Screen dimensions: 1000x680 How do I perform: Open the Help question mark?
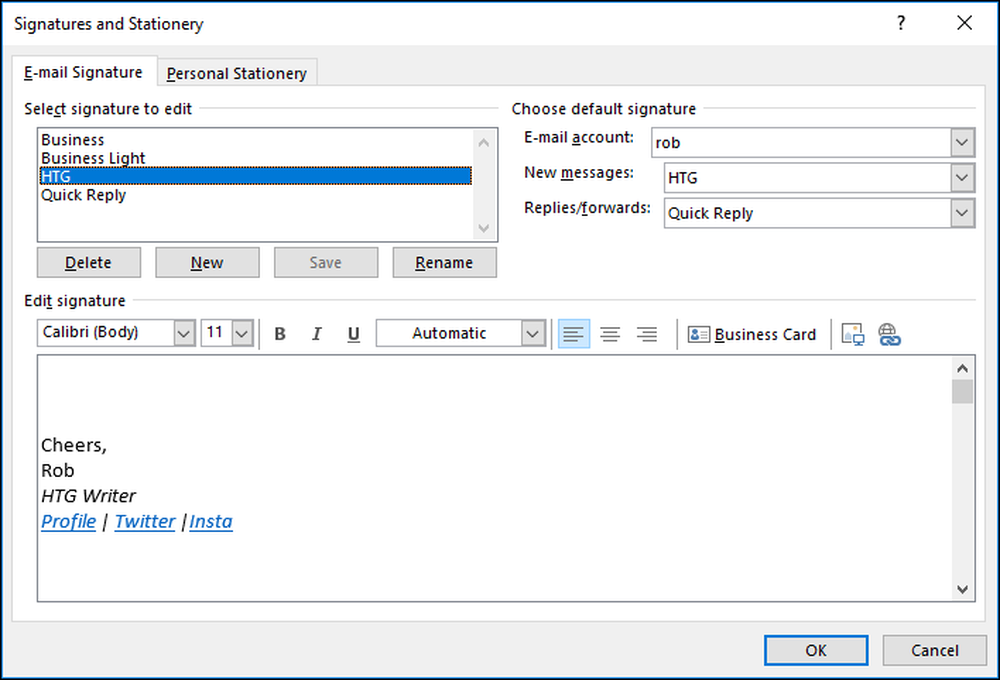(901, 24)
